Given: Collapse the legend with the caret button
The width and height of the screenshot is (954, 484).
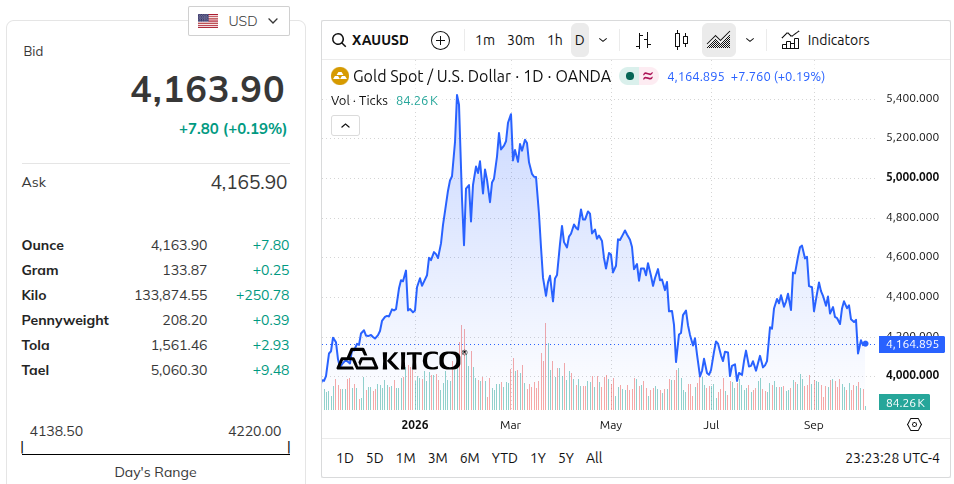Looking at the screenshot, I should [346, 126].
